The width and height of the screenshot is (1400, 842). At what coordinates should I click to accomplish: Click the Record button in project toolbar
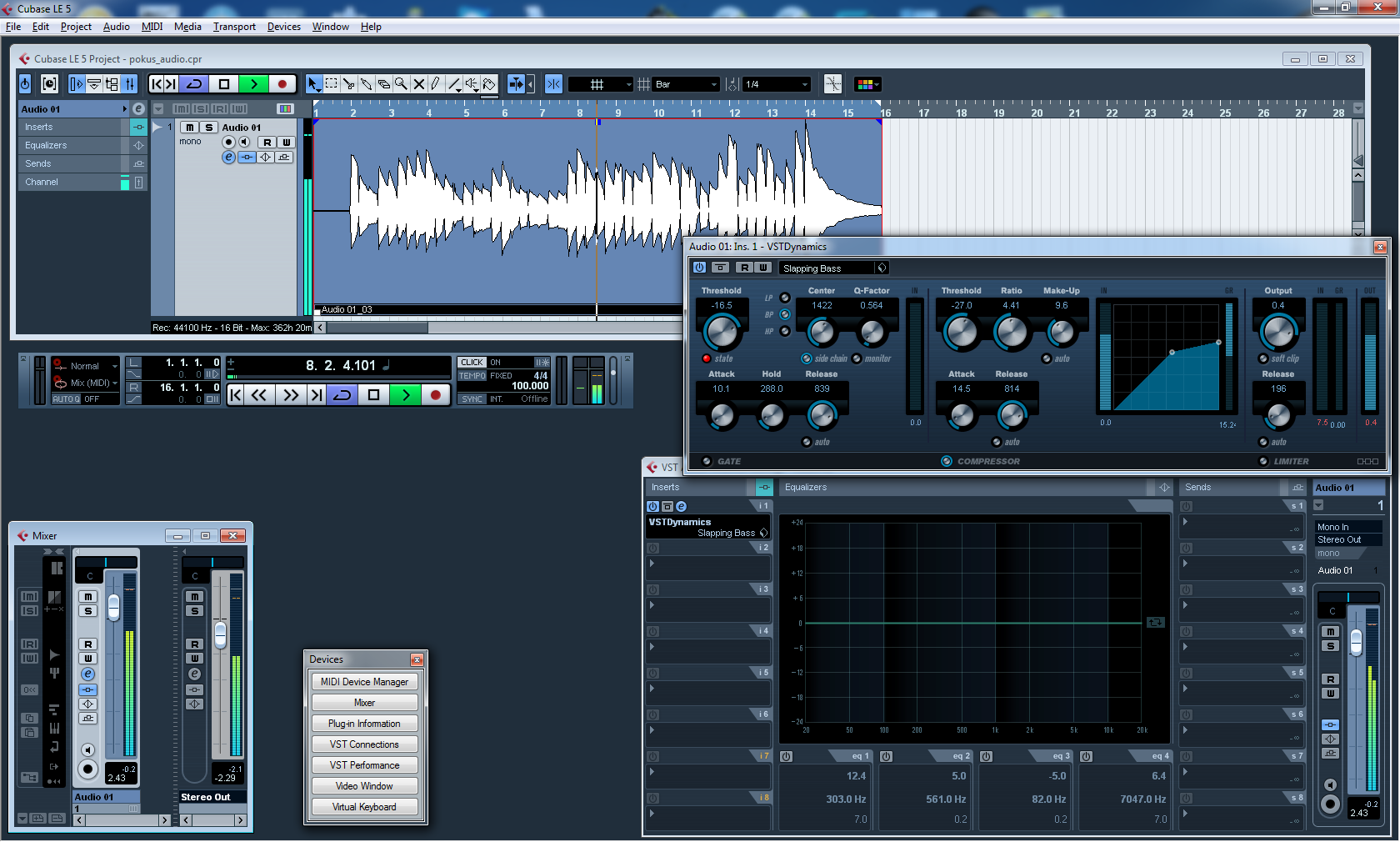tap(282, 84)
